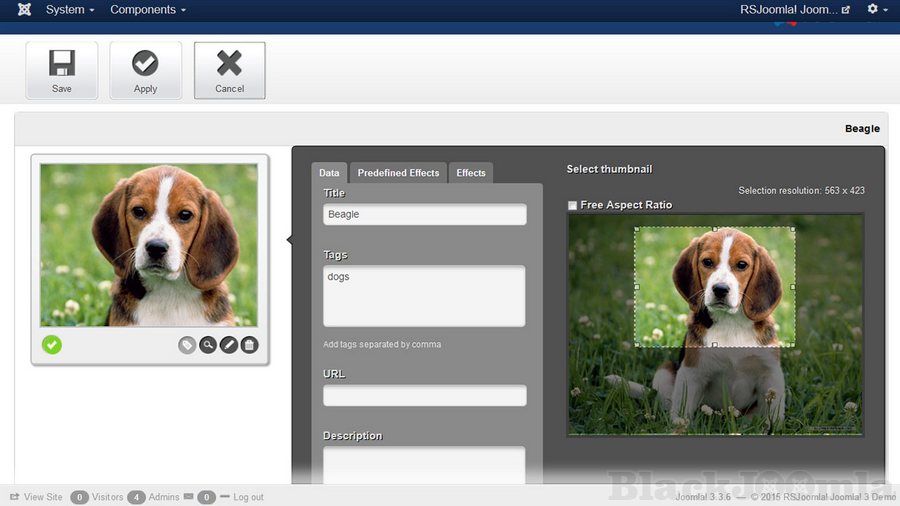Click the tag icon under the thumbnail
This screenshot has height=506, width=900.
tap(187, 345)
